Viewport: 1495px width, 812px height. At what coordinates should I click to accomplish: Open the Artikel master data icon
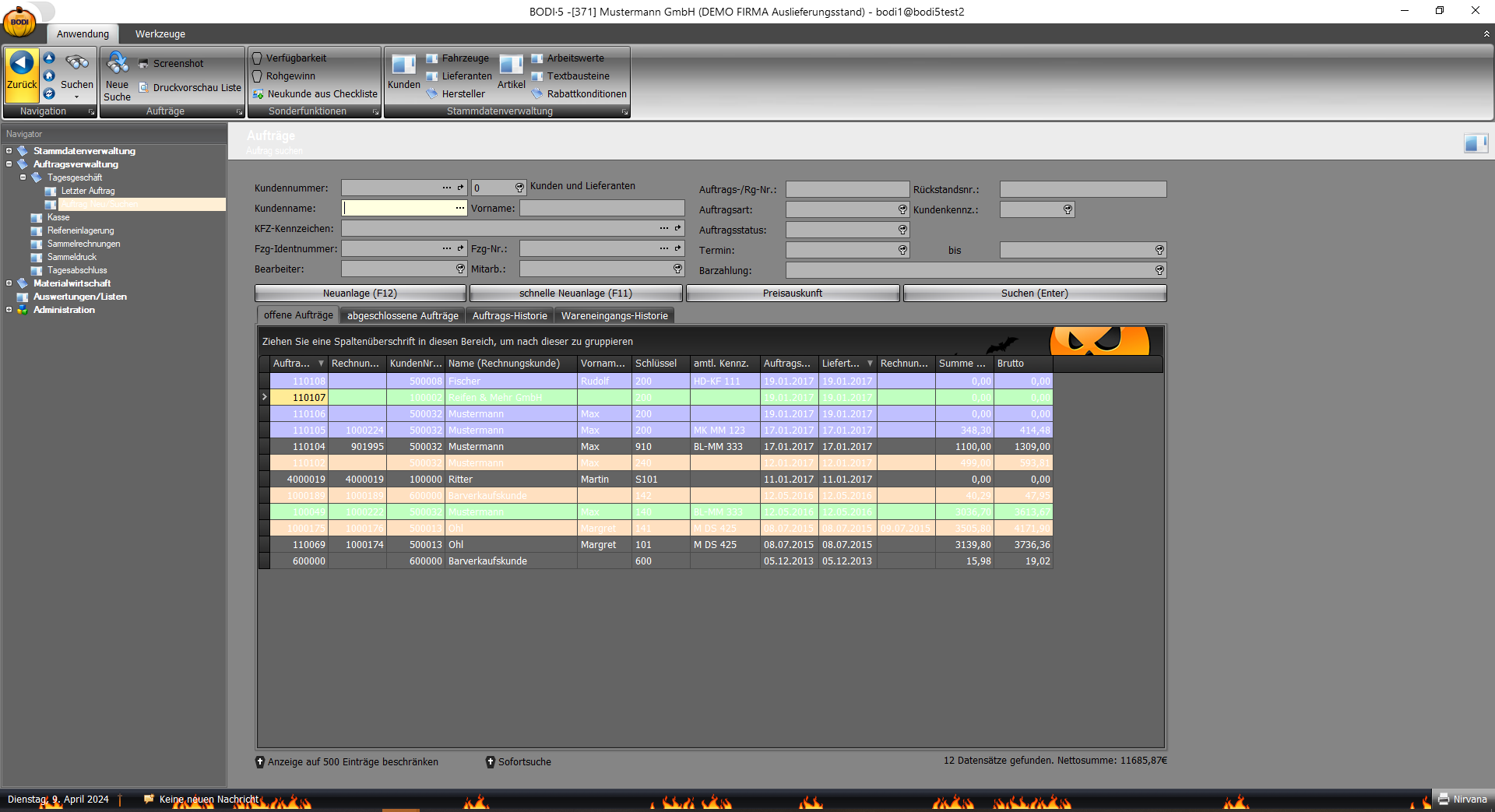pyautogui.click(x=511, y=65)
